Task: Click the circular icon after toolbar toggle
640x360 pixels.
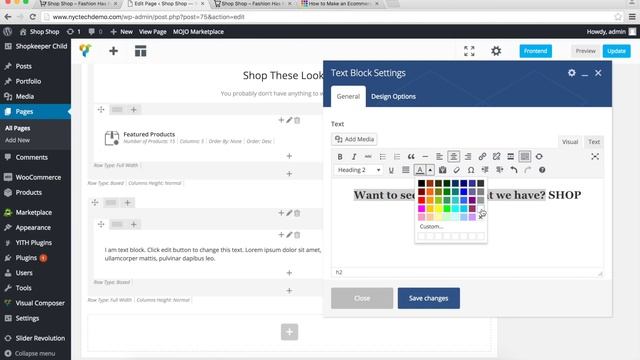Action: 539,157
